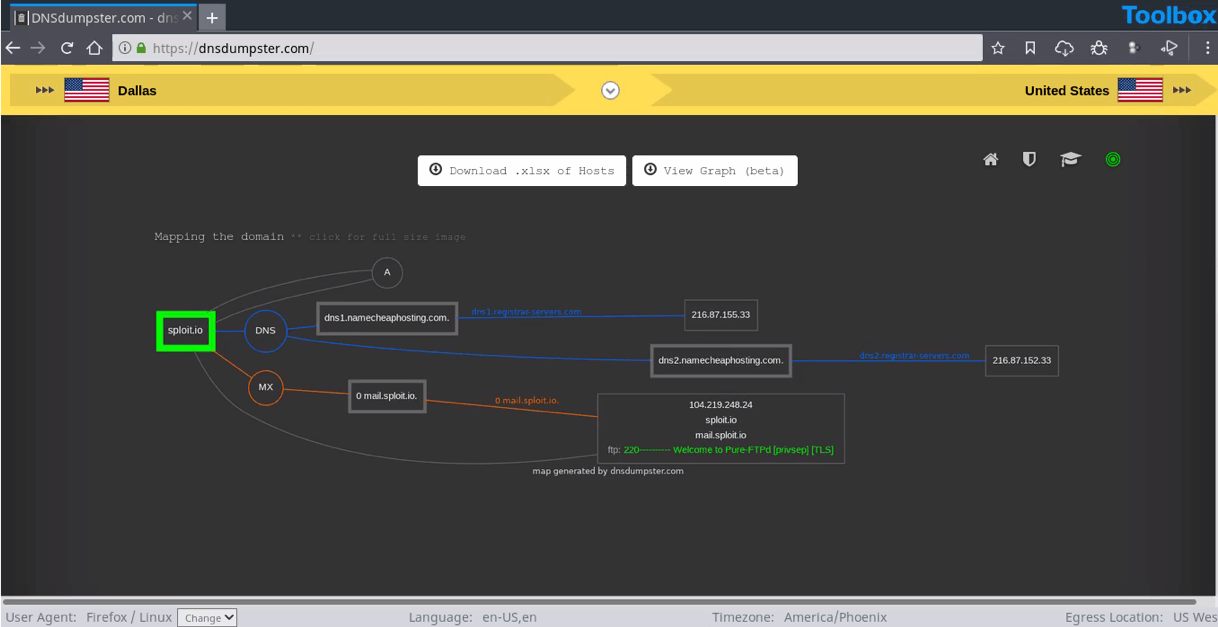Open the browser home page button

coord(94,48)
